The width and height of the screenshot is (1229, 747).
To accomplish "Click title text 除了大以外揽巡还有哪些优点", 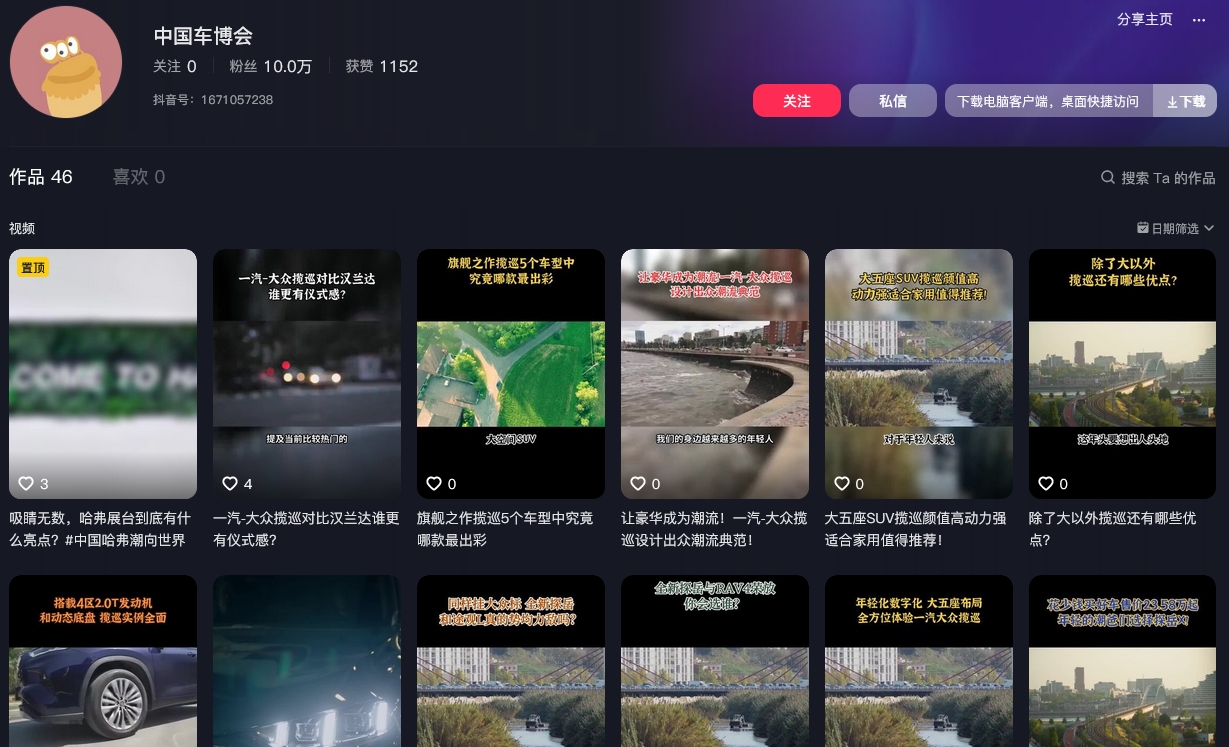I will point(1113,529).
